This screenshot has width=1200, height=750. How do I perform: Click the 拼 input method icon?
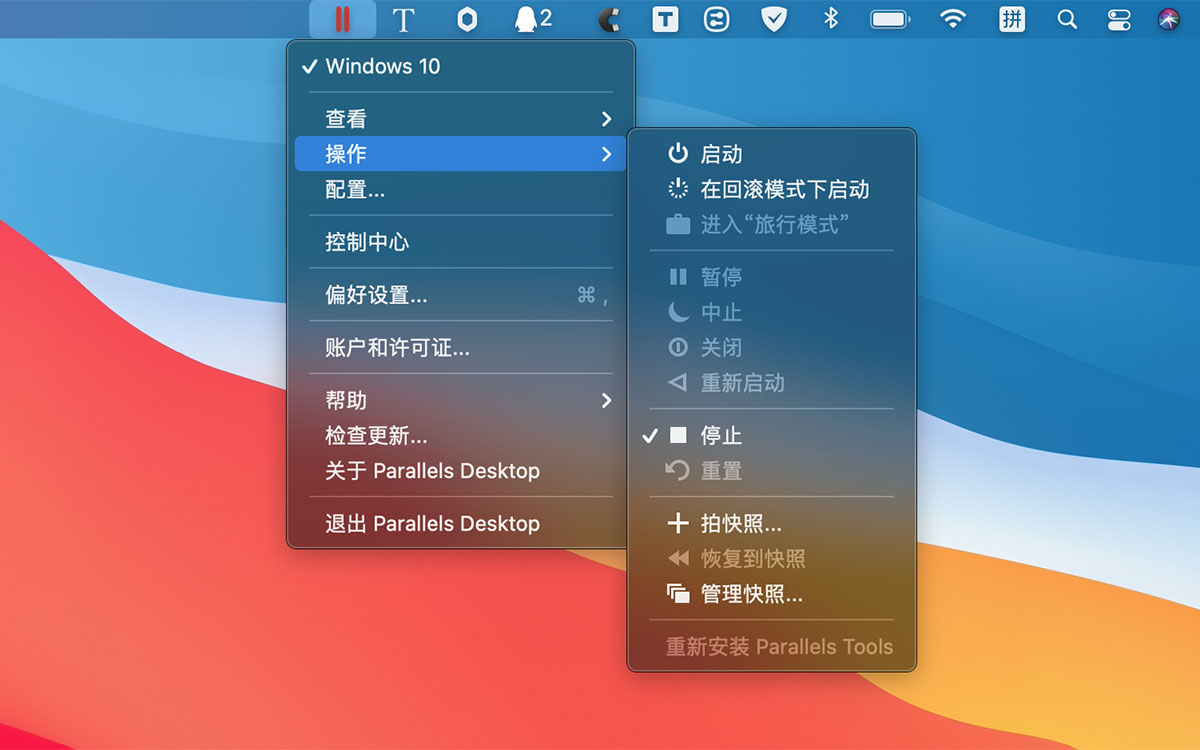1012,19
